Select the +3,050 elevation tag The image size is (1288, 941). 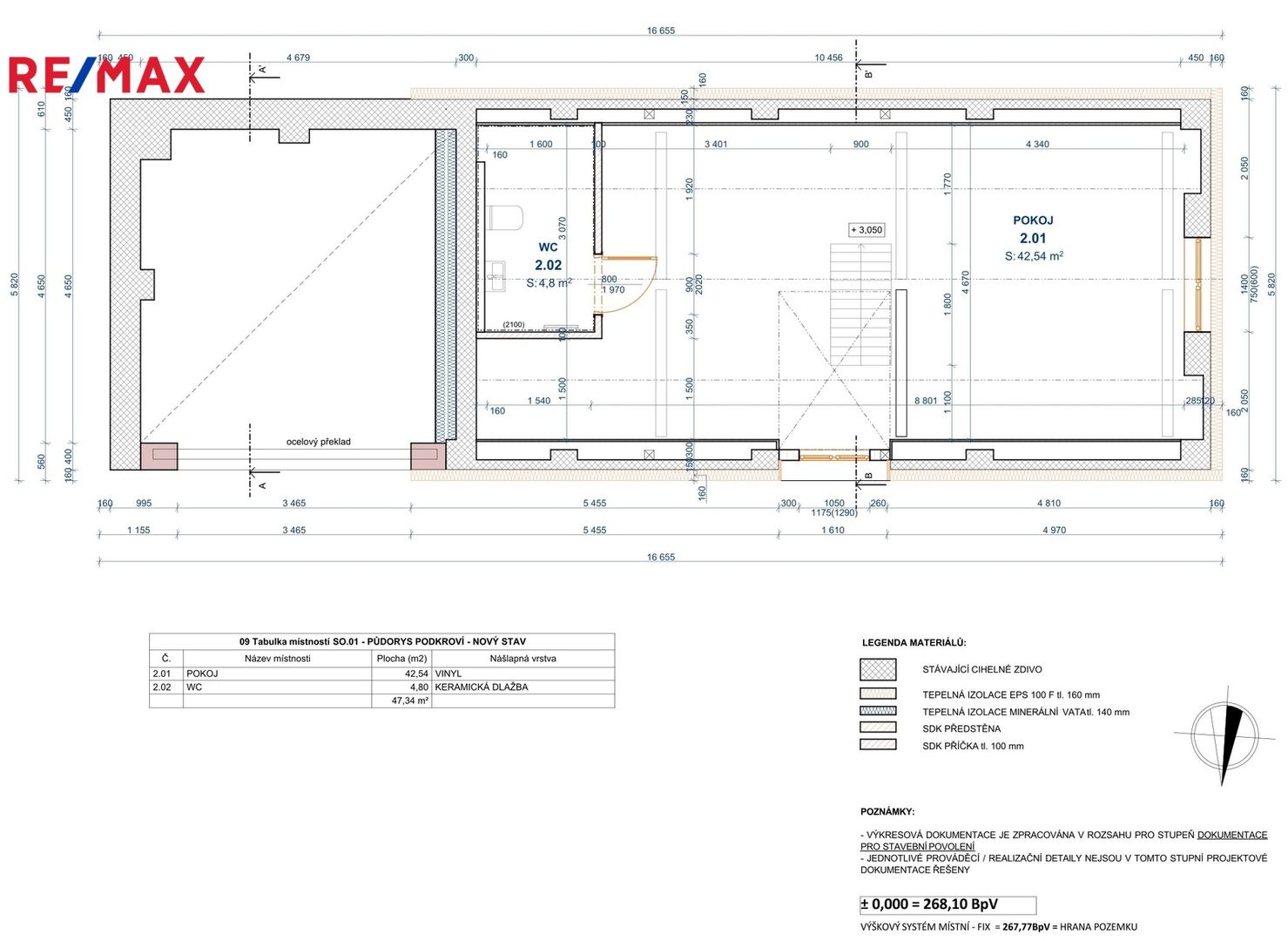(867, 230)
